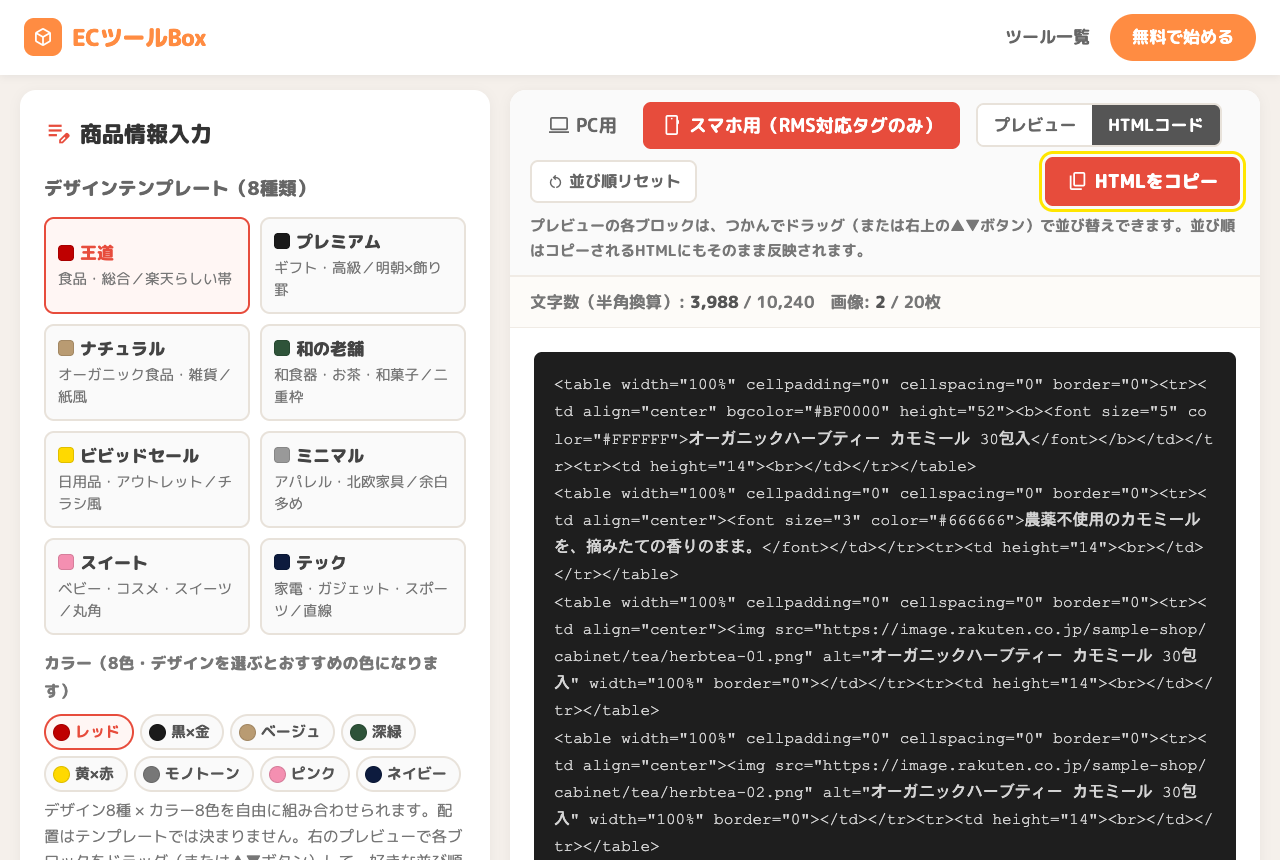Click the copy icon on HTMLをコピー
The height and width of the screenshot is (860, 1280).
click(x=1077, y=181)
